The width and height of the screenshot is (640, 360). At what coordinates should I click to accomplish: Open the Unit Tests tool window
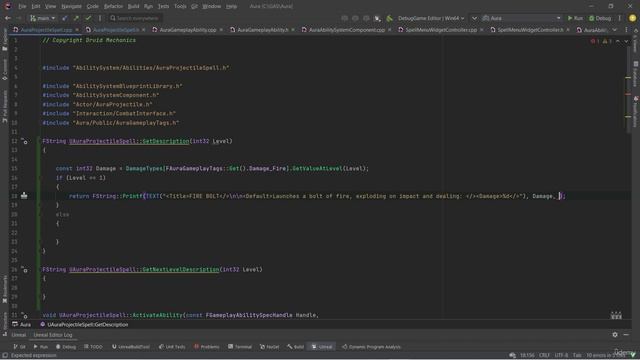(x=172, y=347)
